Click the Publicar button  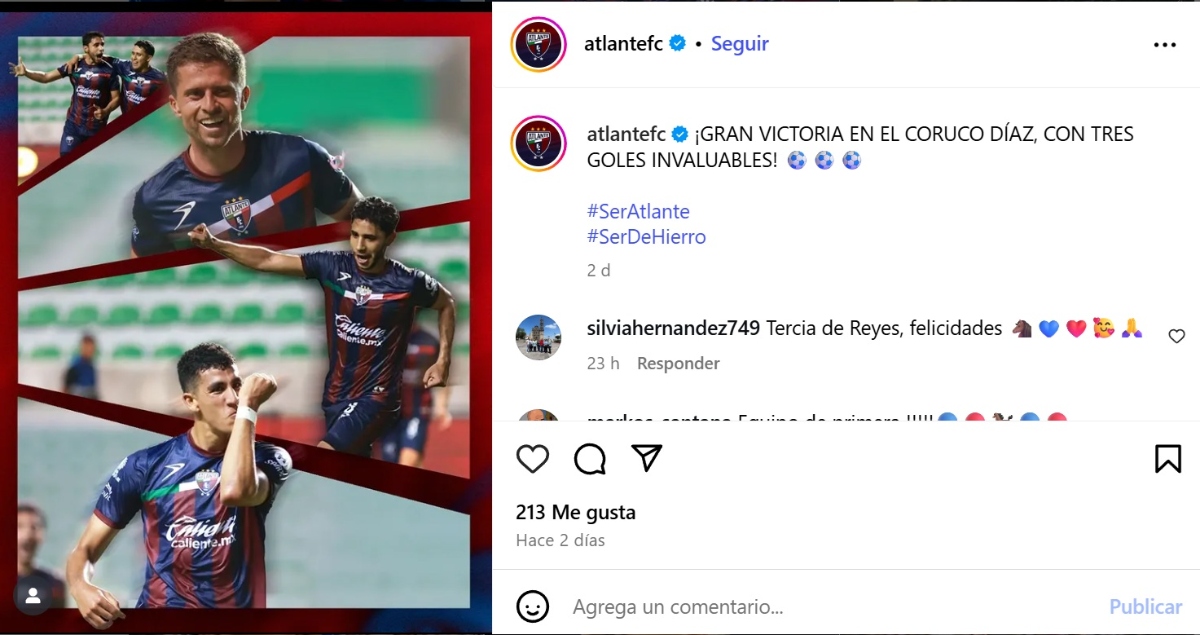(x=1145, y=607)
